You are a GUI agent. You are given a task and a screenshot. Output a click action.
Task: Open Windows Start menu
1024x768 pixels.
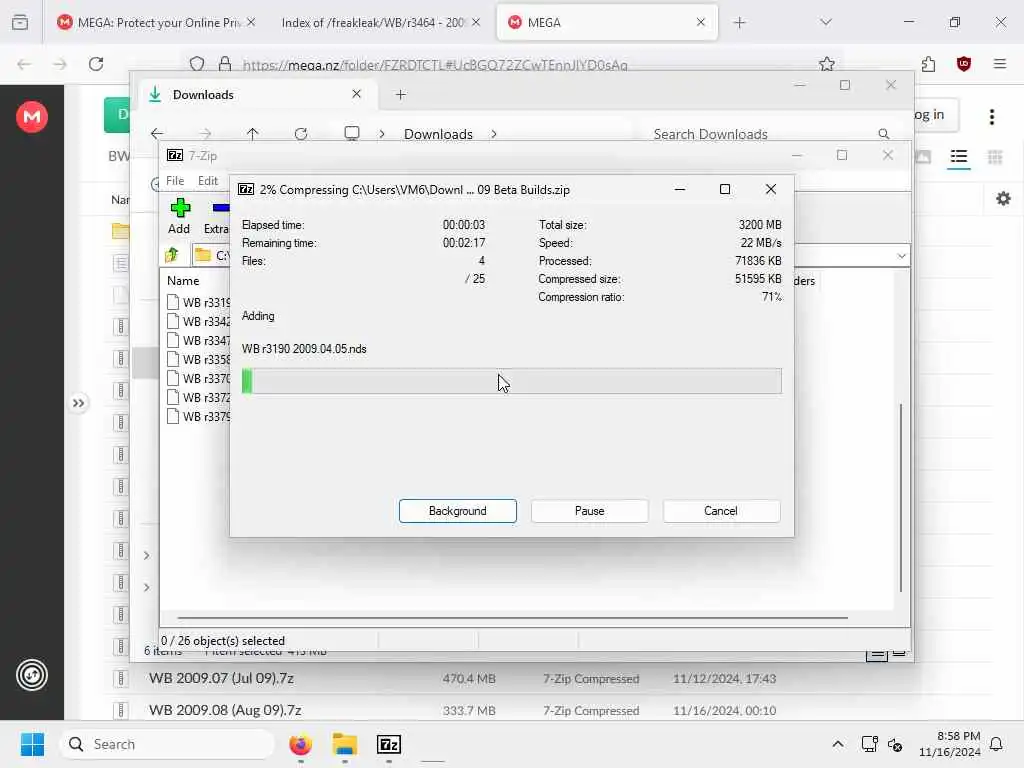(32, 744)
